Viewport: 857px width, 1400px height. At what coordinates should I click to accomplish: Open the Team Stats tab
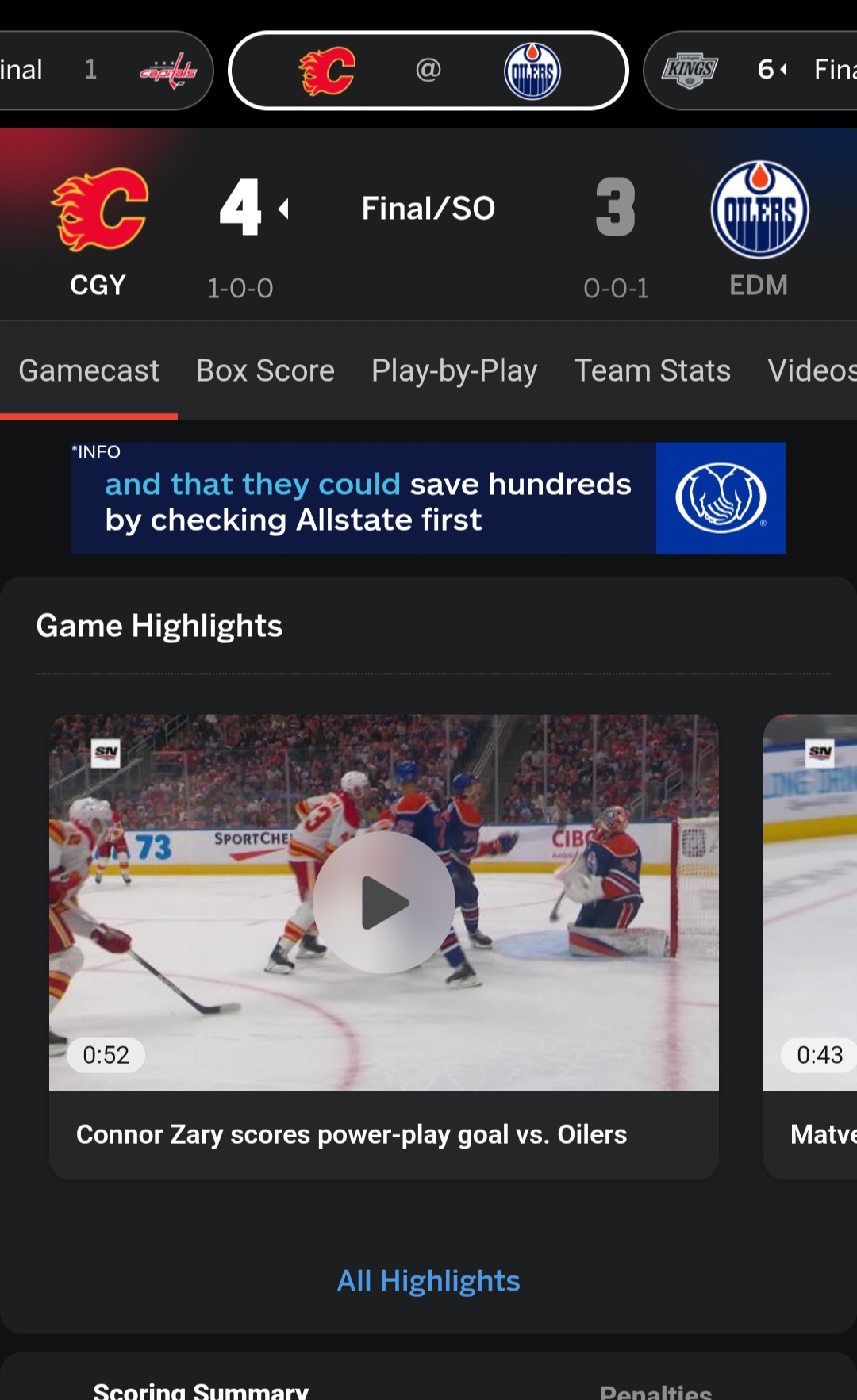(x=652, y=370)
